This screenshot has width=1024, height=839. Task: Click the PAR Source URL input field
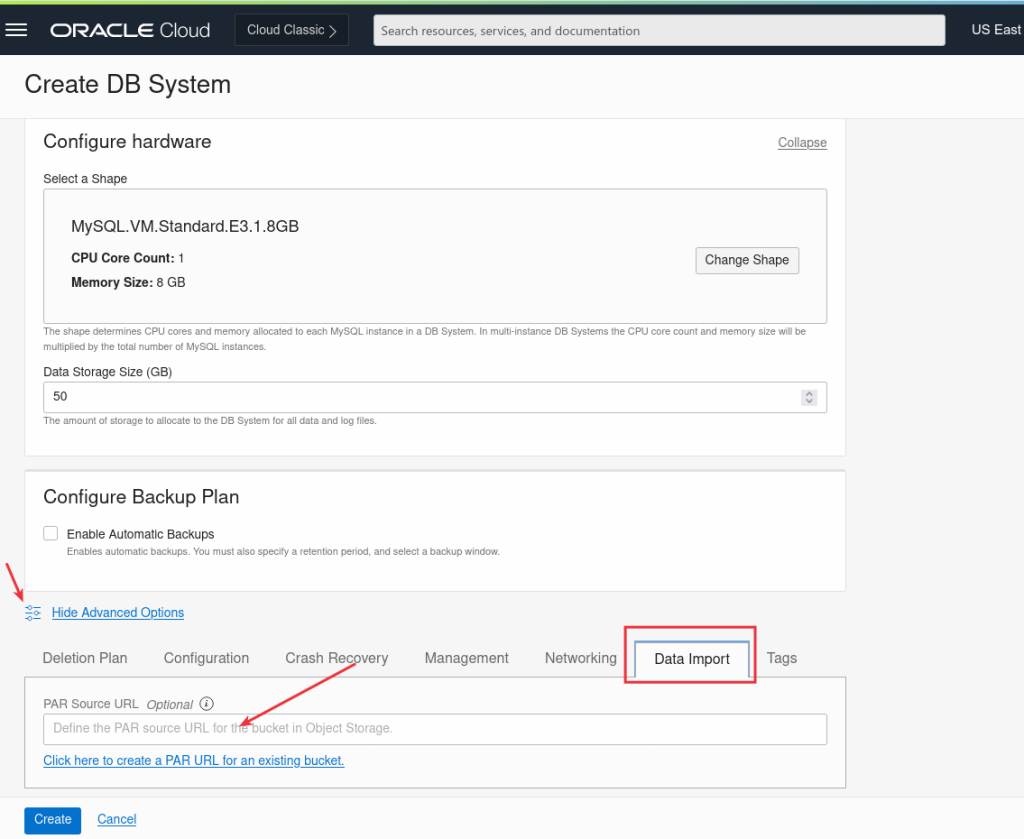coord(434,729)
